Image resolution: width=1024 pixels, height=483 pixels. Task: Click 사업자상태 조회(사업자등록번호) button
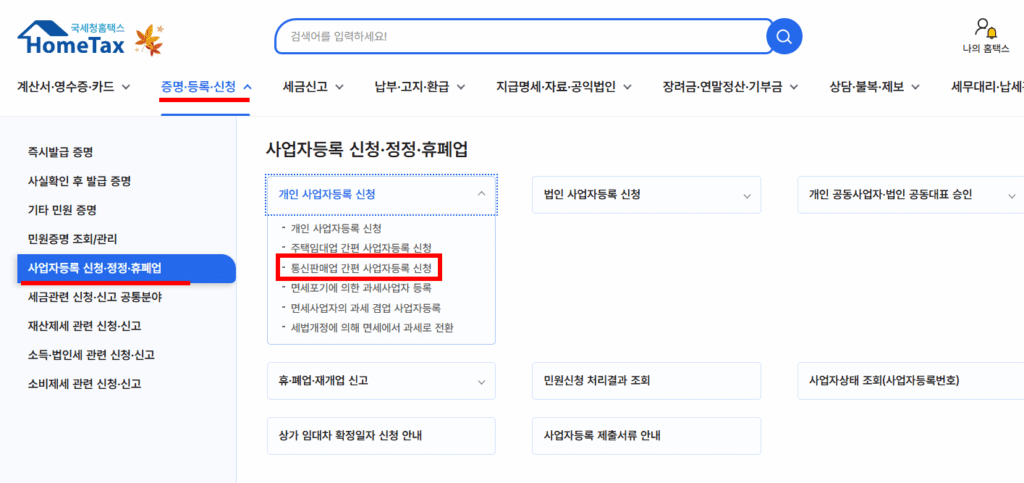910,381
